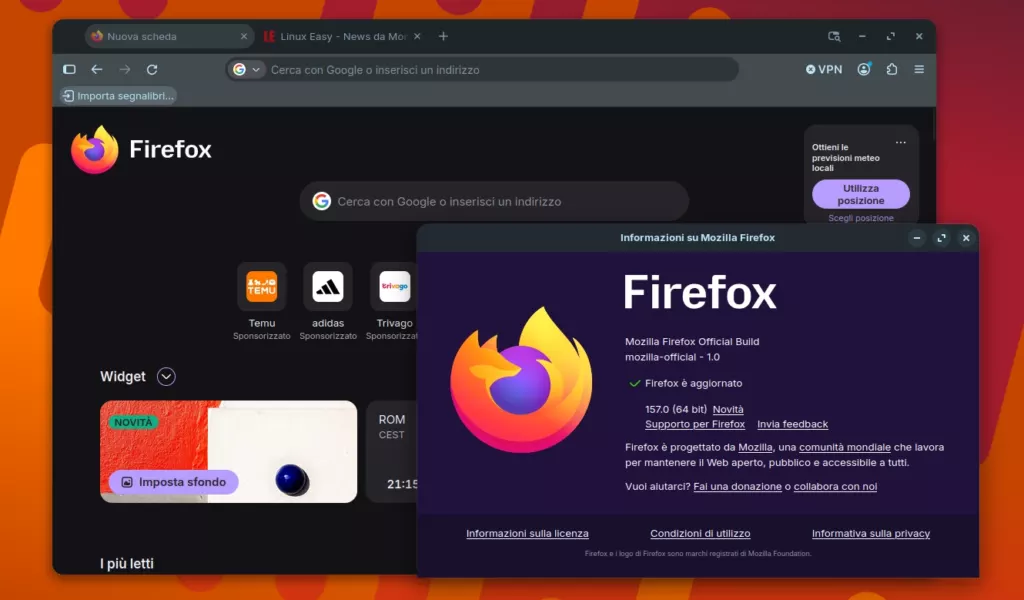Click the ROM CEST clock widget
1024x600 pixels.
pos(392,452)
